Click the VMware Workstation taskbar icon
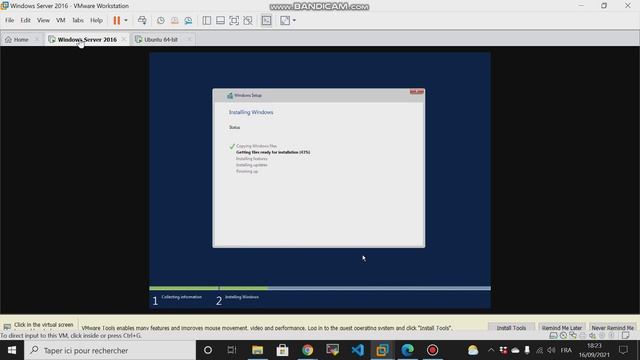 (x=382, y=350)
